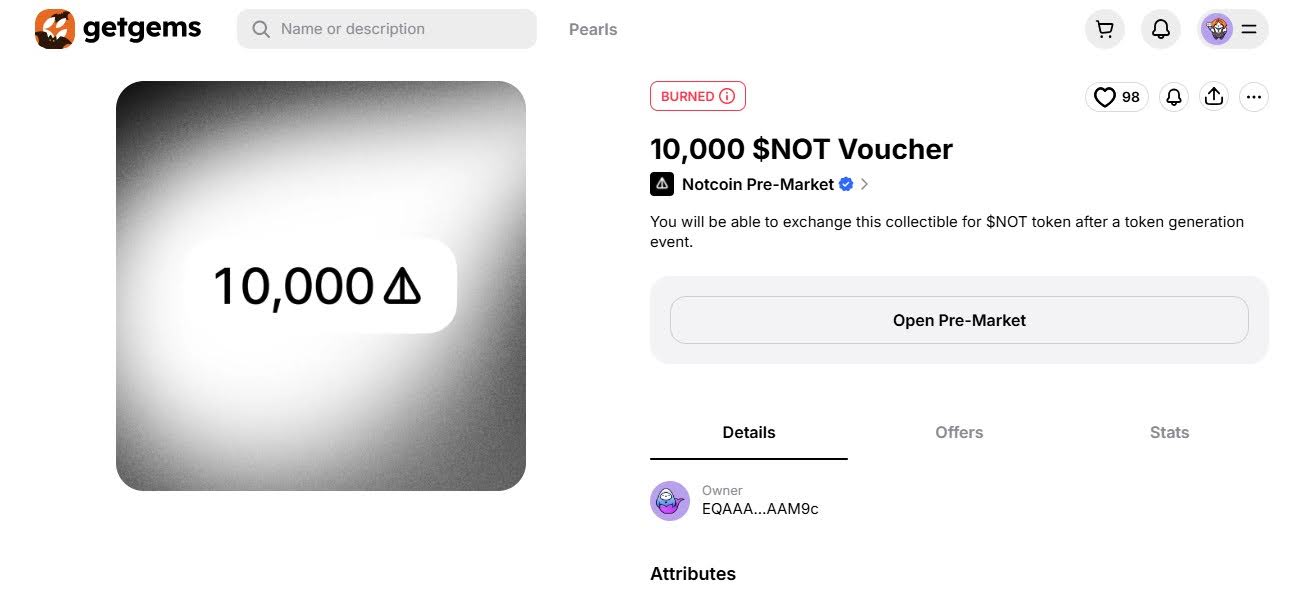Open the three-dot more options menu
The height and width of the screenshot is (589, 1311).
tap(1253, 97)
